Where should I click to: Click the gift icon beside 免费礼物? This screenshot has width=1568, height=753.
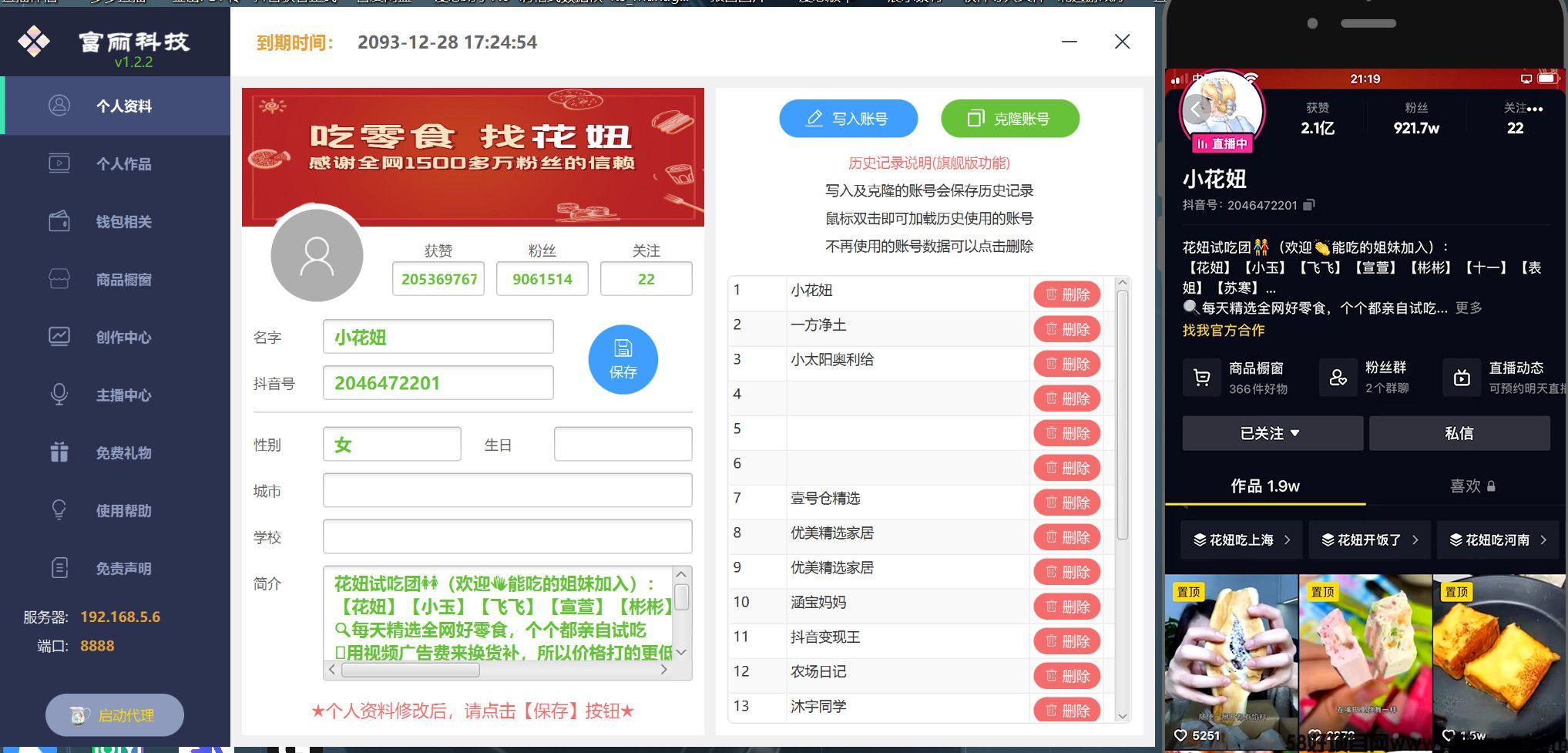coord(59,452)
